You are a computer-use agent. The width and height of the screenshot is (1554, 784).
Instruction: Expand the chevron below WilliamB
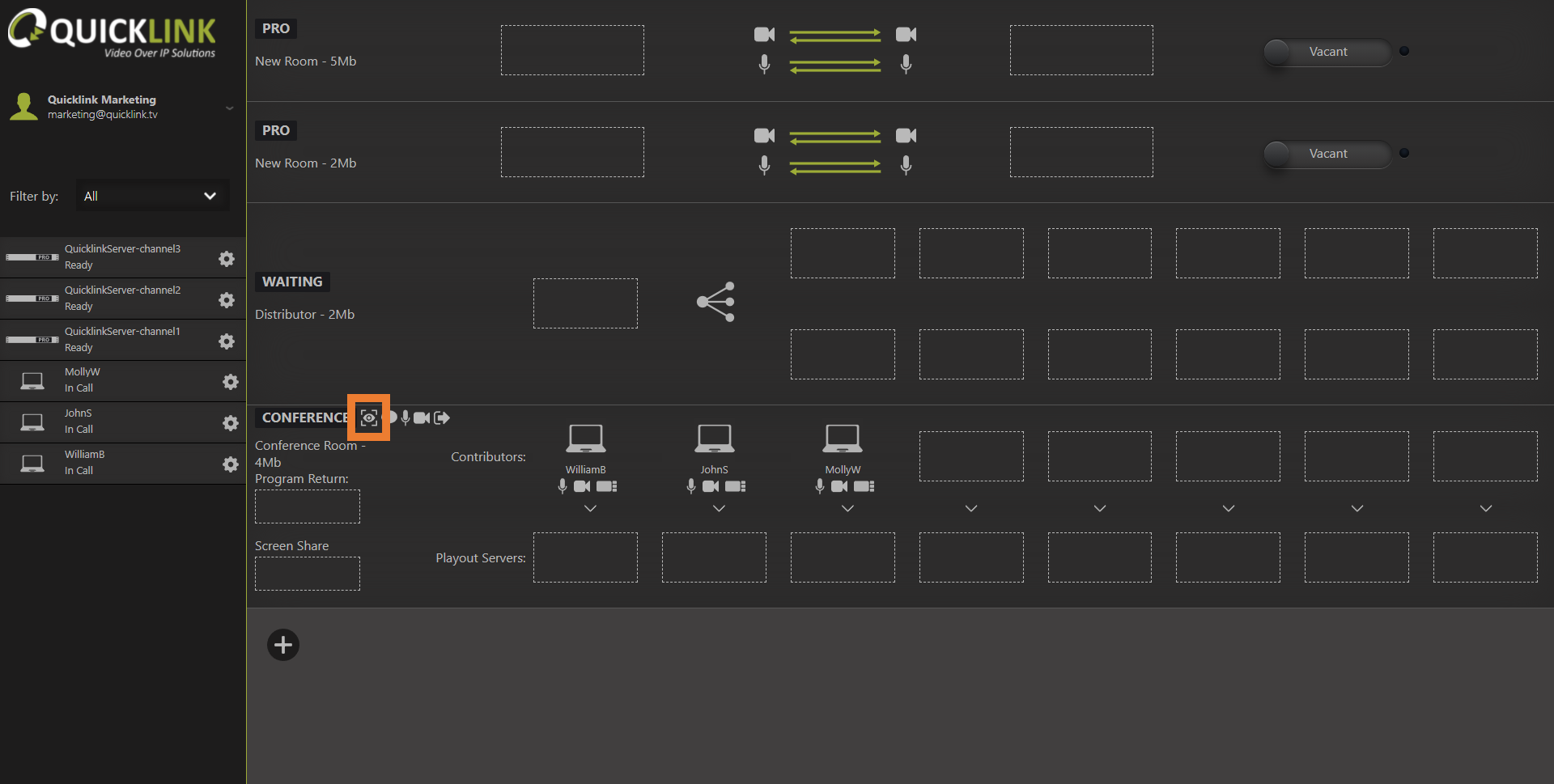point(590,508)
